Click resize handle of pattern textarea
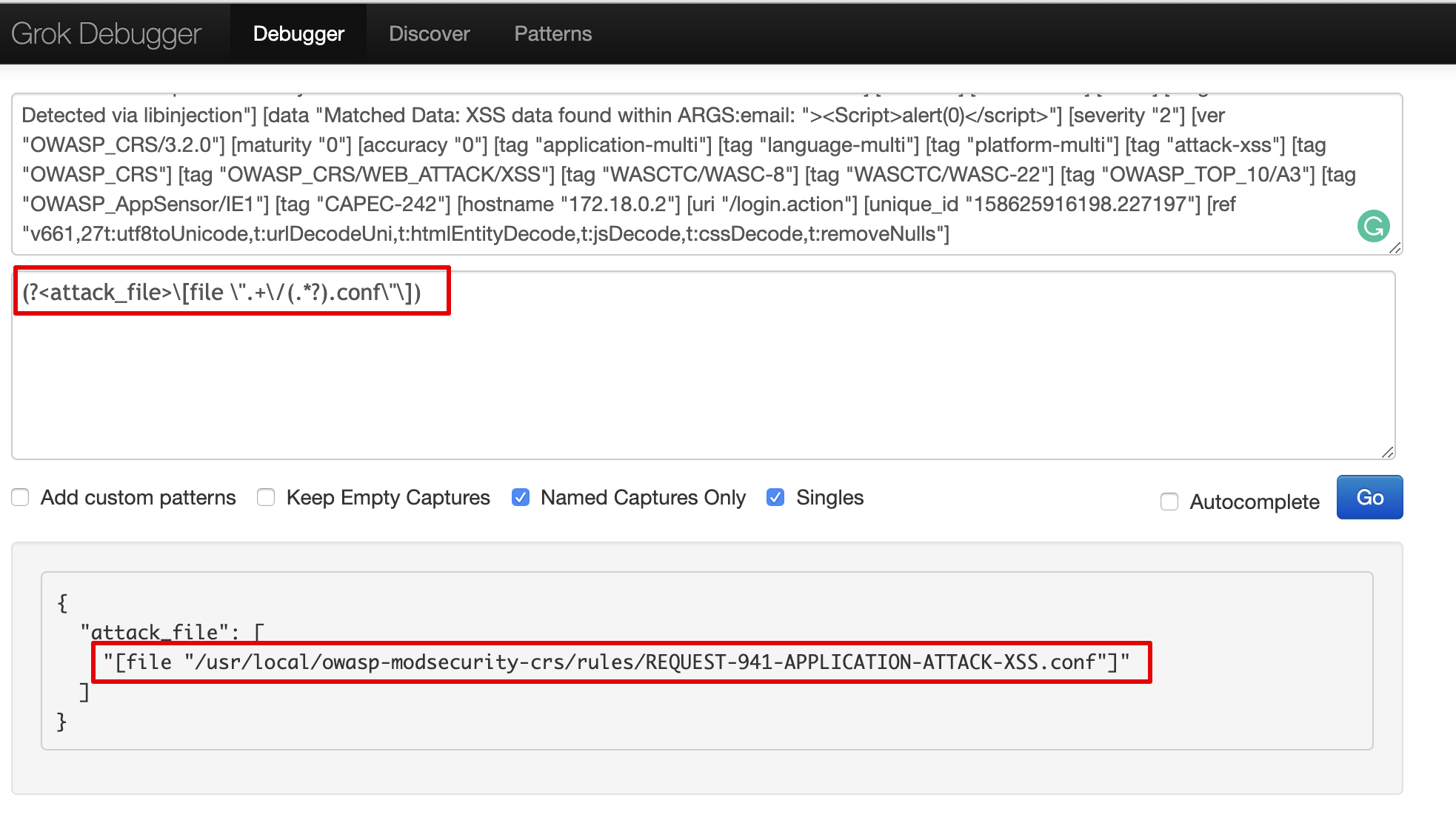The image size is (1456, 832). [1388, 453]
